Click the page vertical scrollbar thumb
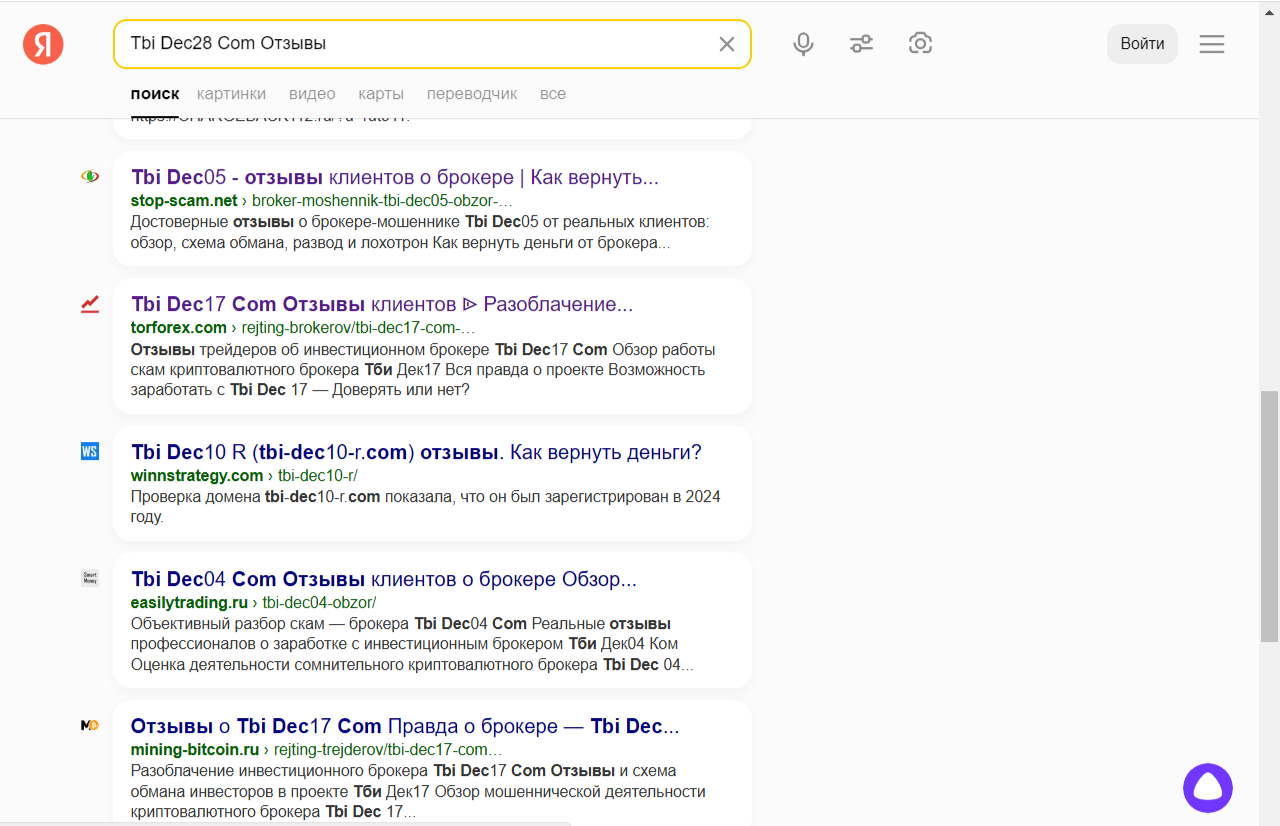The height and width of the screenshot is (826, 1280). 1269,516
